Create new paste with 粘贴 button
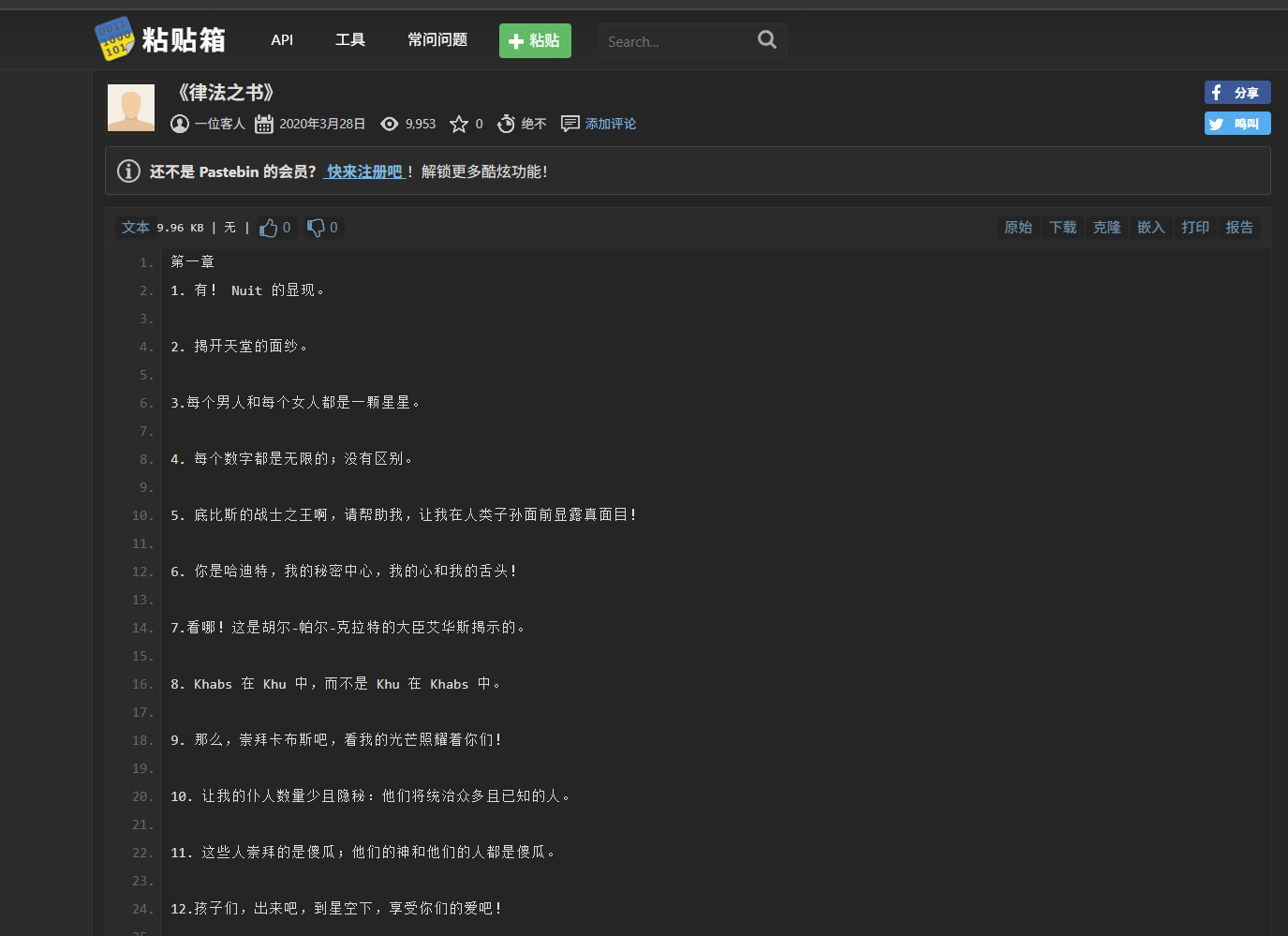 pos(535,41)
